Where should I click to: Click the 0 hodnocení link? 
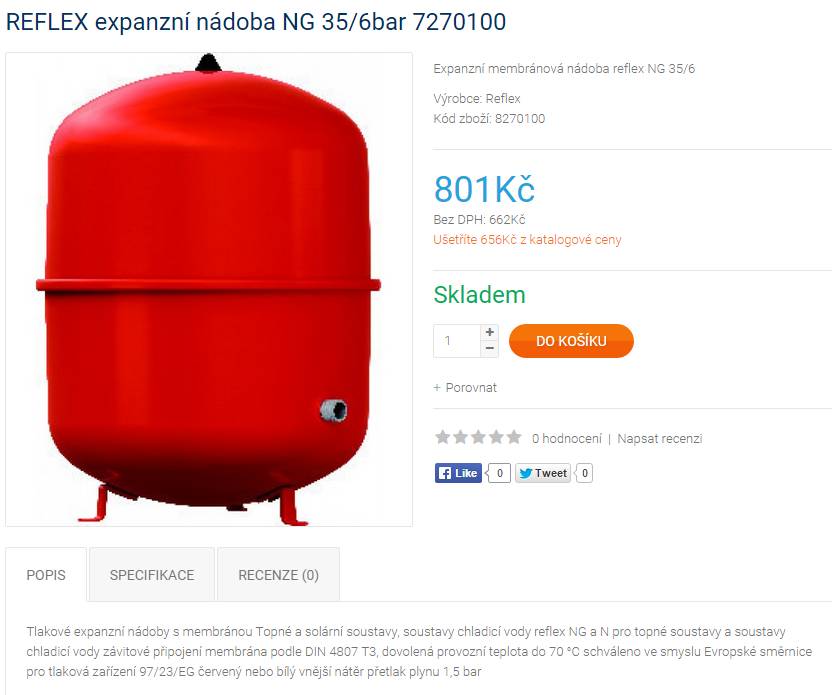click(x=567, y=439)
